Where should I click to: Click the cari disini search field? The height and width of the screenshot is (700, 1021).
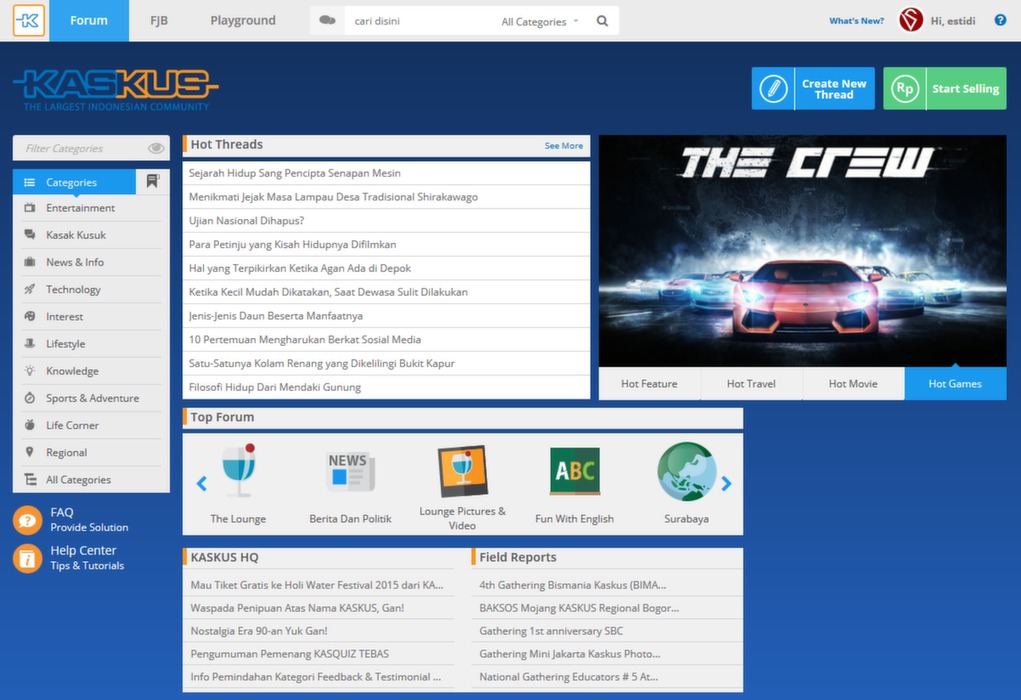[x=420, y=21]
